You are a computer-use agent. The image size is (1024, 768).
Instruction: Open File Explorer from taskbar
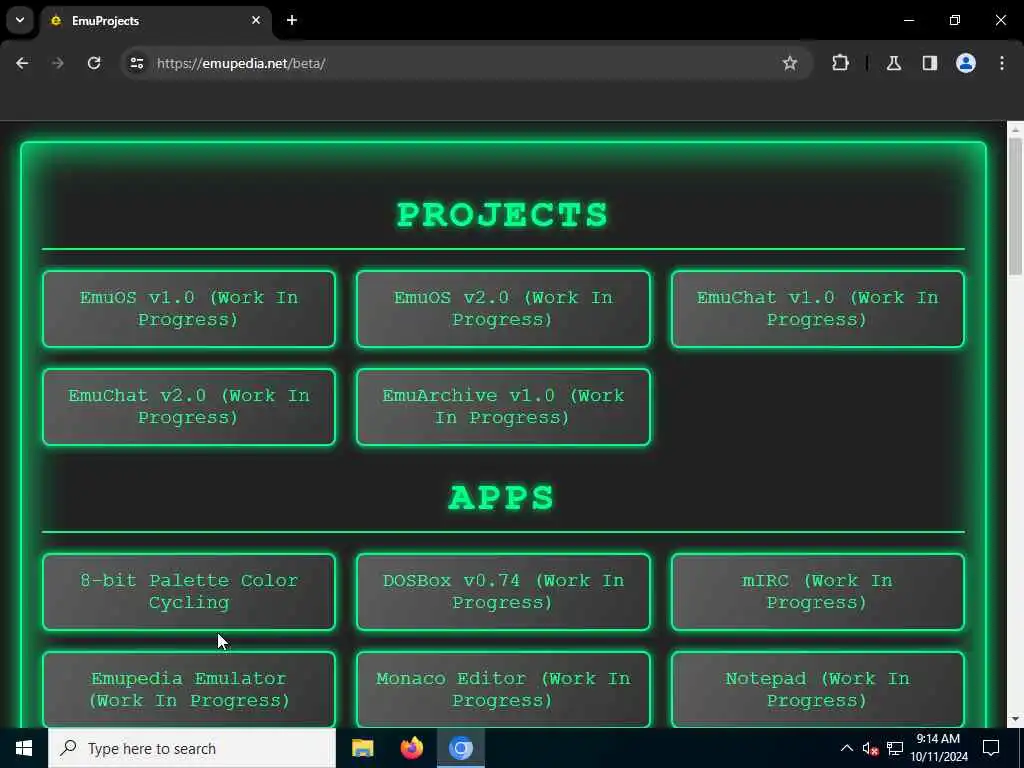coord(362,748)
